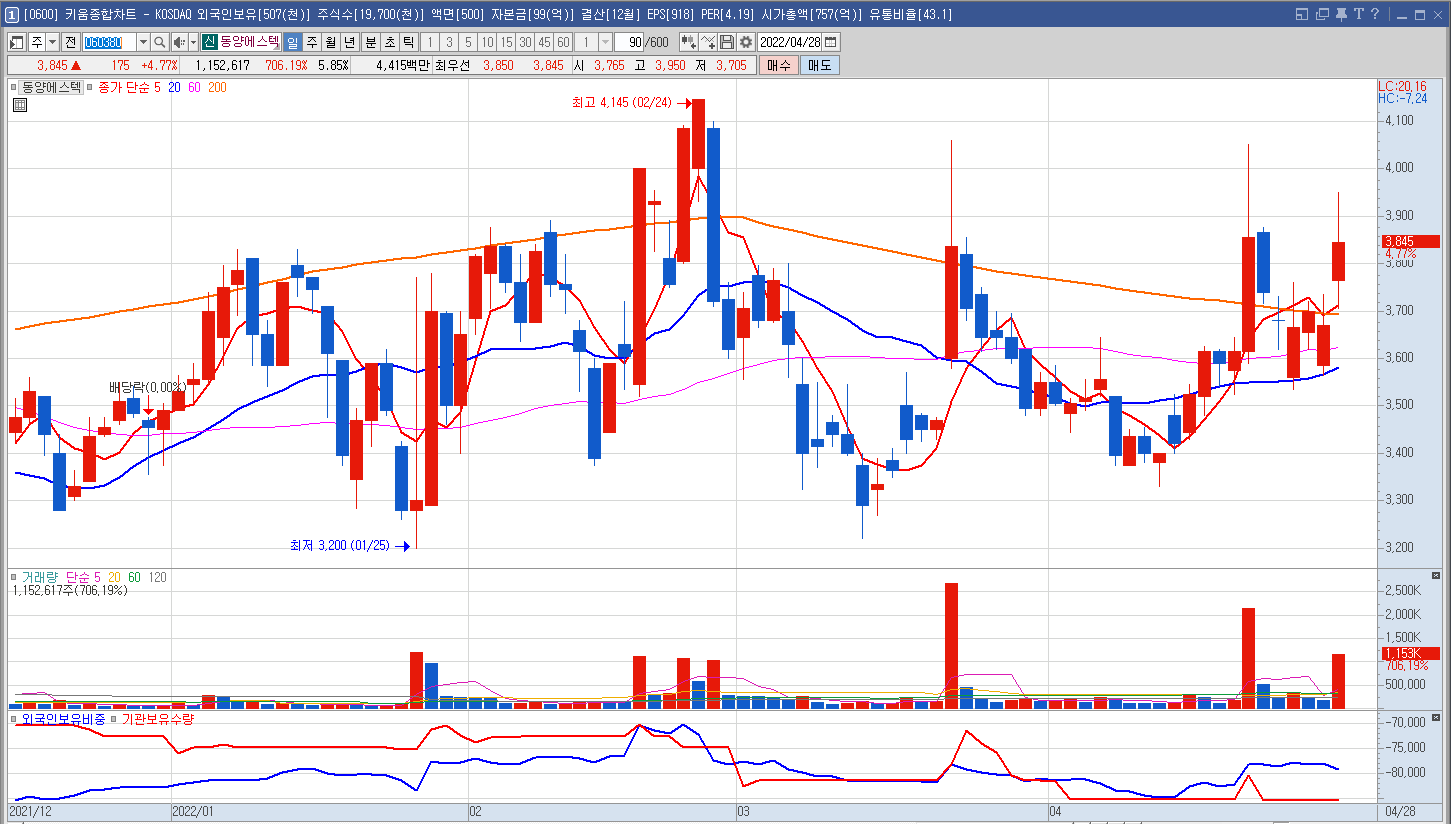Select the 분 minute period button
The height and width of the screenshot is (824, 1451).
pyautogui.click(x=370, y=42)
